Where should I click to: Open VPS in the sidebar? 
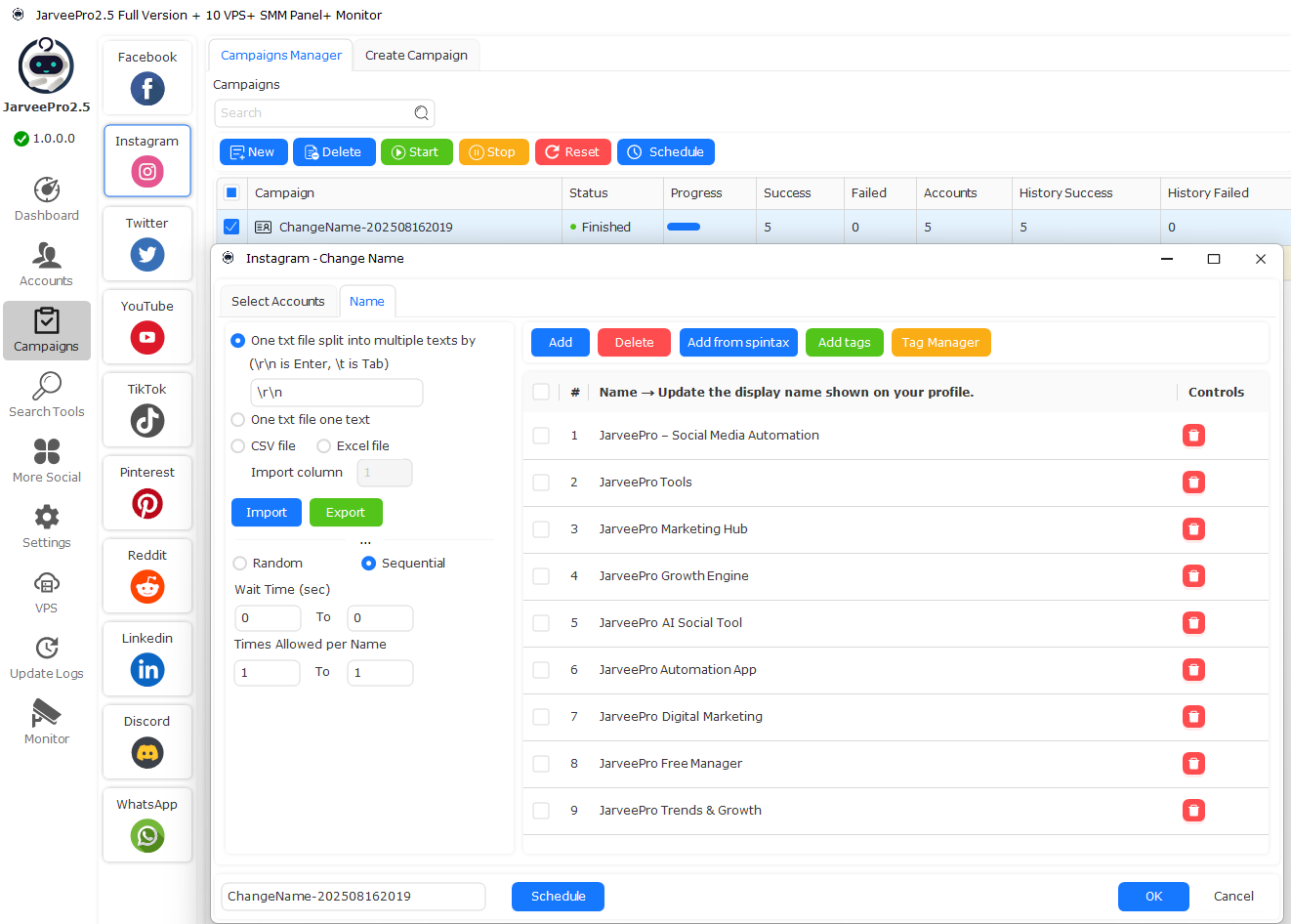click(47, 592)
